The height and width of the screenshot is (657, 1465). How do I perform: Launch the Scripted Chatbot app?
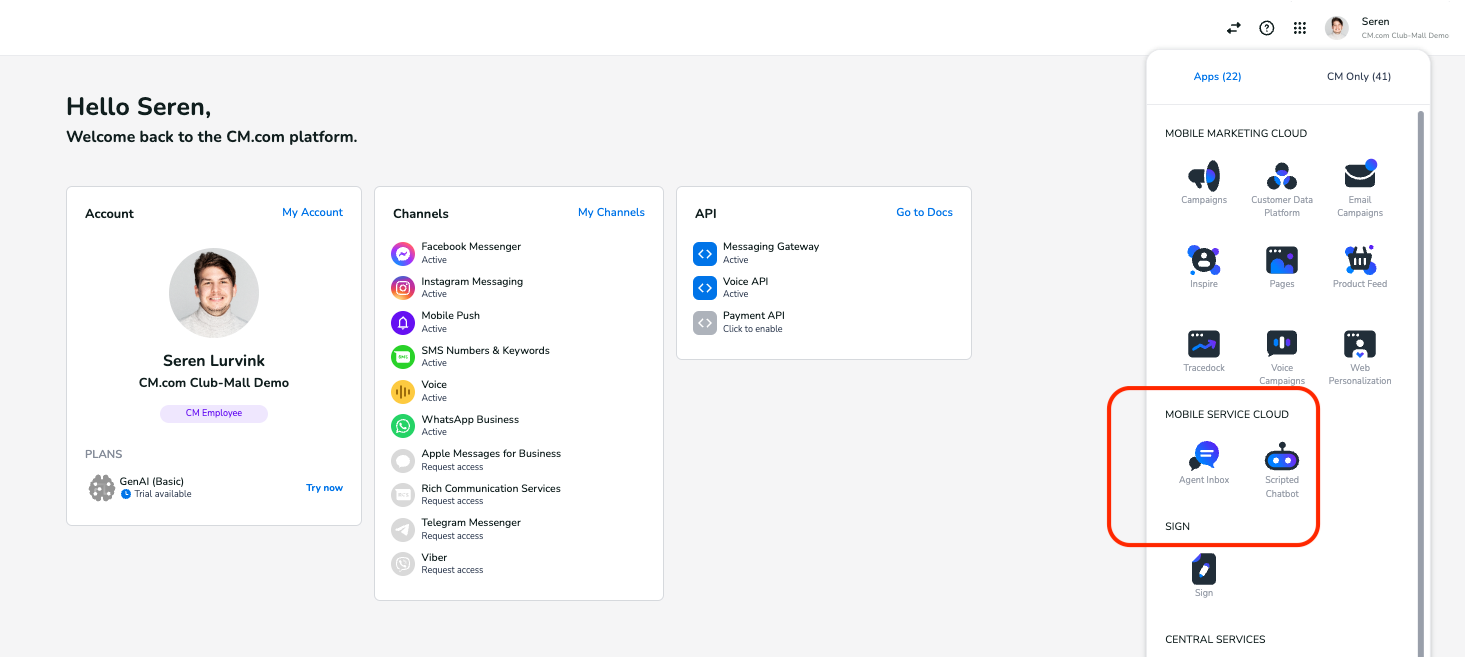(1281, 457)
